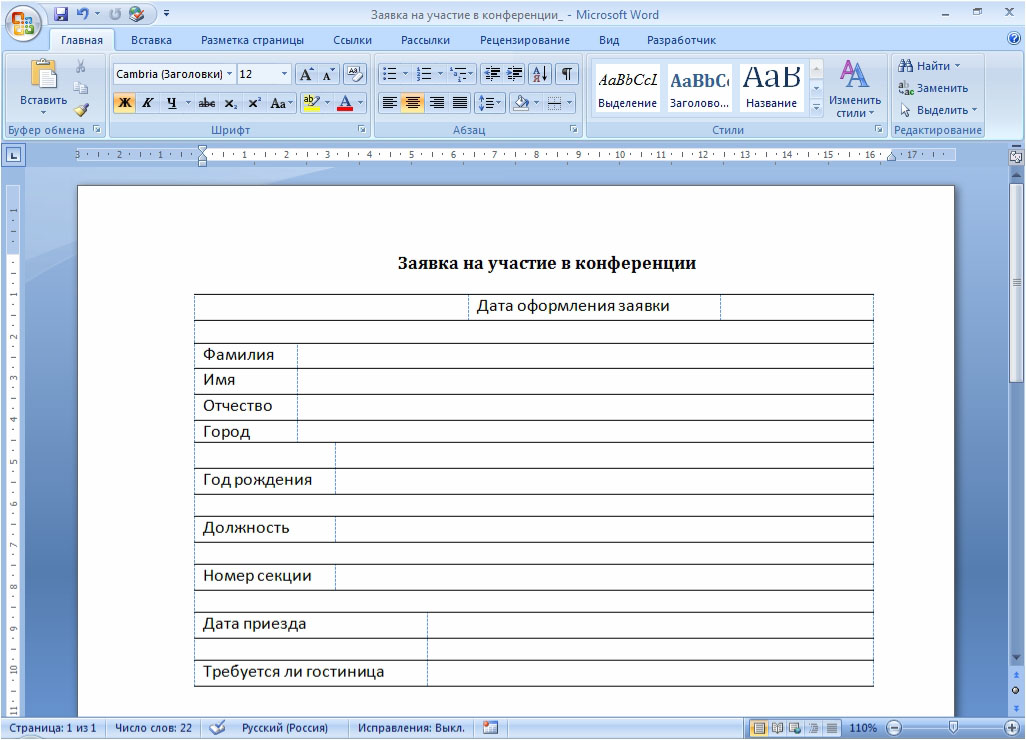Click the Заменить button
This screenshot has height=740, width=1026.
click(933, 88)
